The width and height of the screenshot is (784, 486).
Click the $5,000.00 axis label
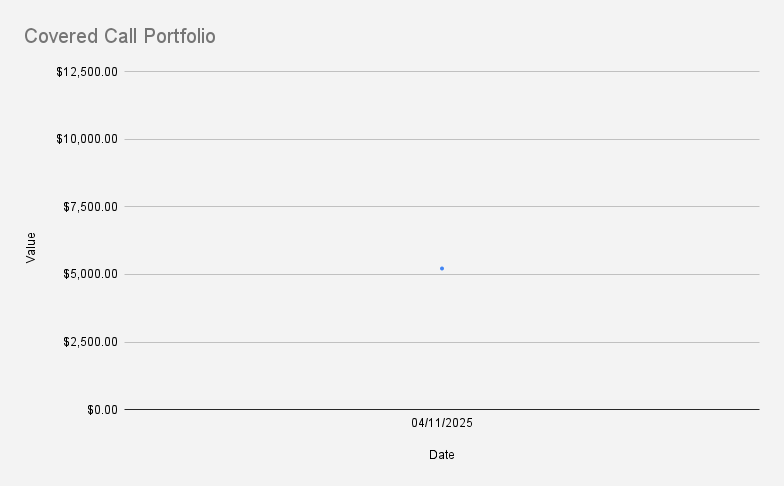pyautogui.click(x=90, y=274)
